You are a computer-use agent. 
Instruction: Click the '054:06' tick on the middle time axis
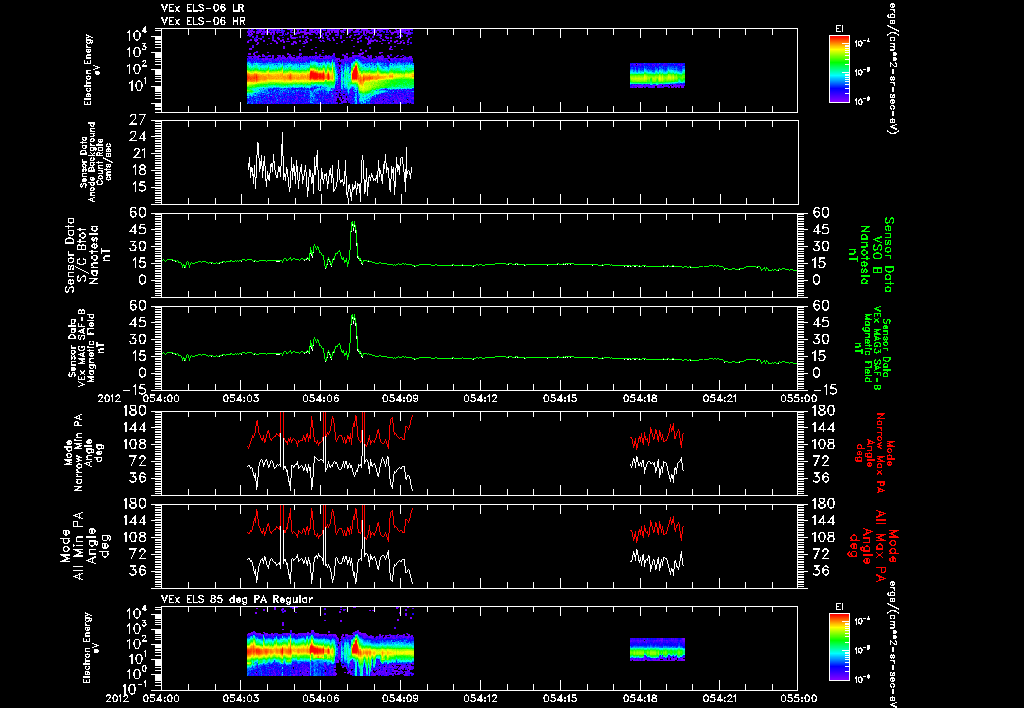click(321, 398)
